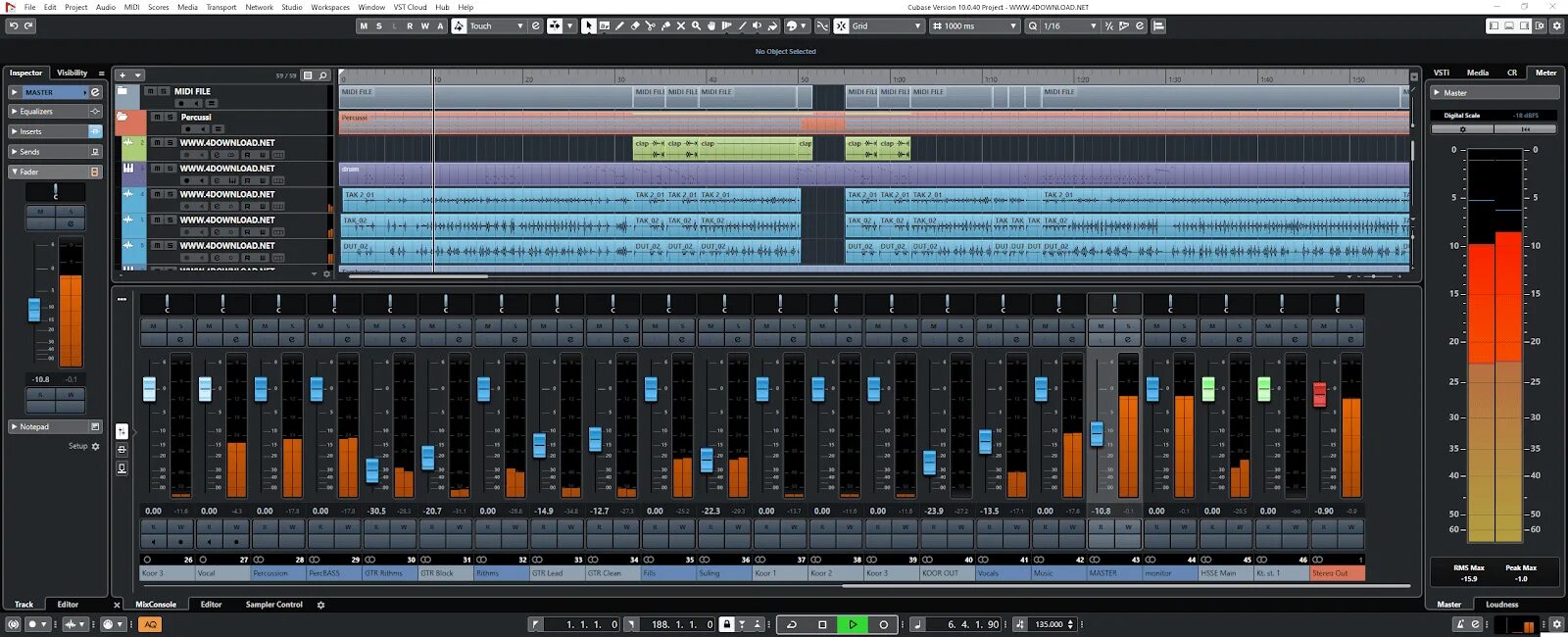Open the 1/16 quantize preset dropdown
The height and width of the screenshot is (637, 1568).
point(1070,25)
